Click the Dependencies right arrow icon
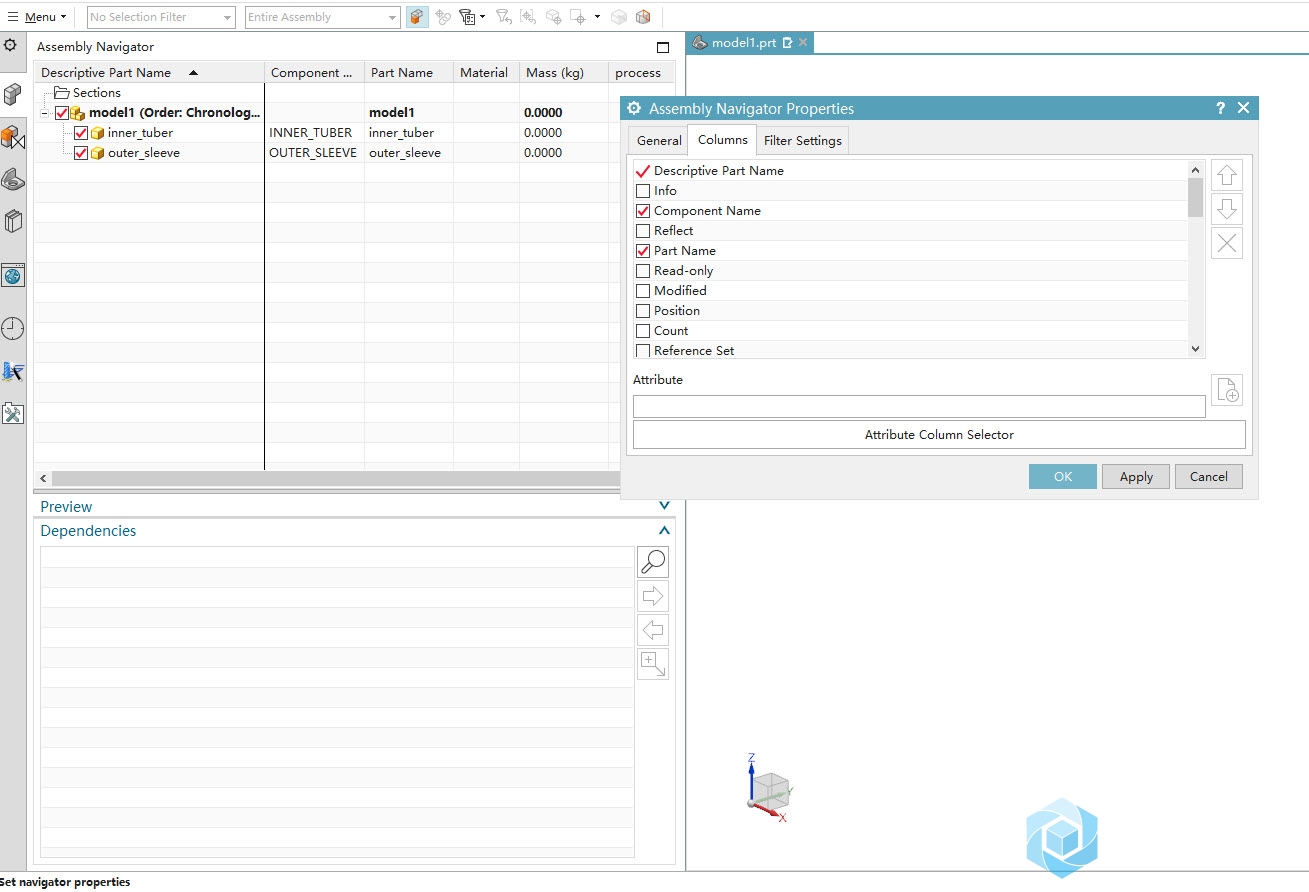 (653, 596)
